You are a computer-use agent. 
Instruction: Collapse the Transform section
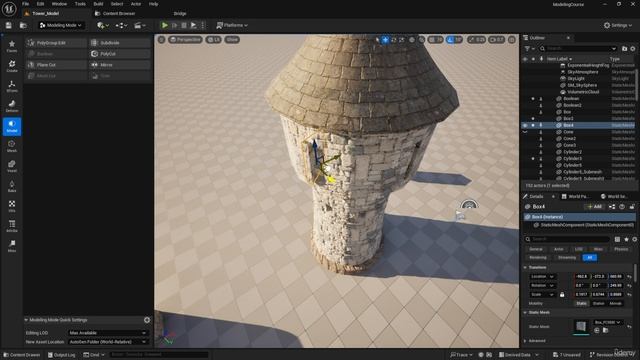coord(525,267)
